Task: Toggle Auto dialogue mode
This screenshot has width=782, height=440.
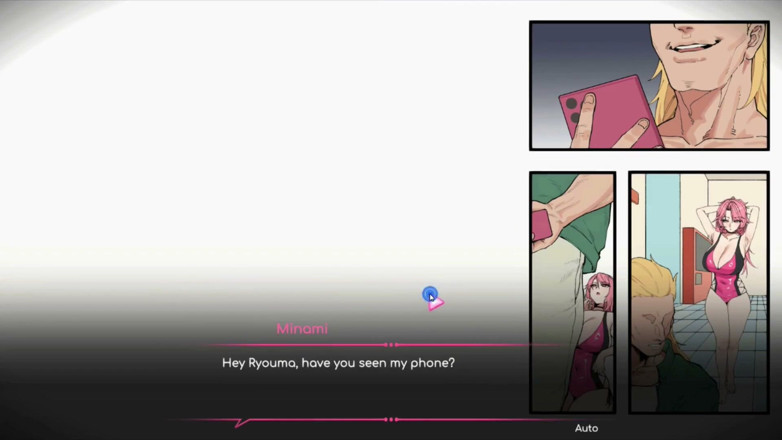Action: click(586, 428)
